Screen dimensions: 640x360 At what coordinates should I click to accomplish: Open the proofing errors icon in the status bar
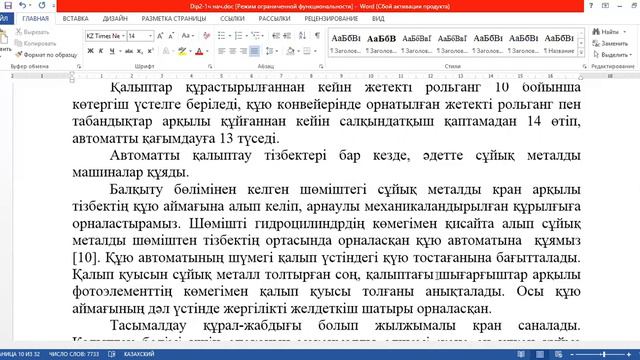(111, 354)
